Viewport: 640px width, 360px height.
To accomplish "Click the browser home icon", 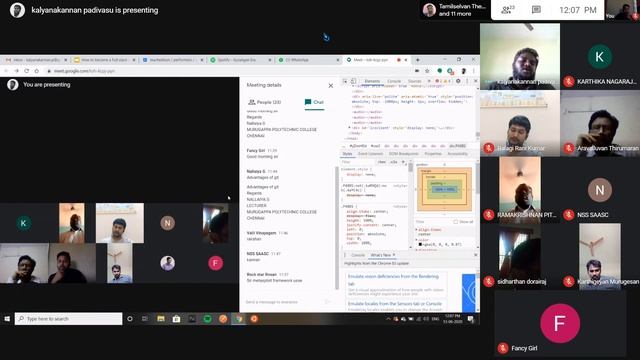I will [x=37, y=71].
